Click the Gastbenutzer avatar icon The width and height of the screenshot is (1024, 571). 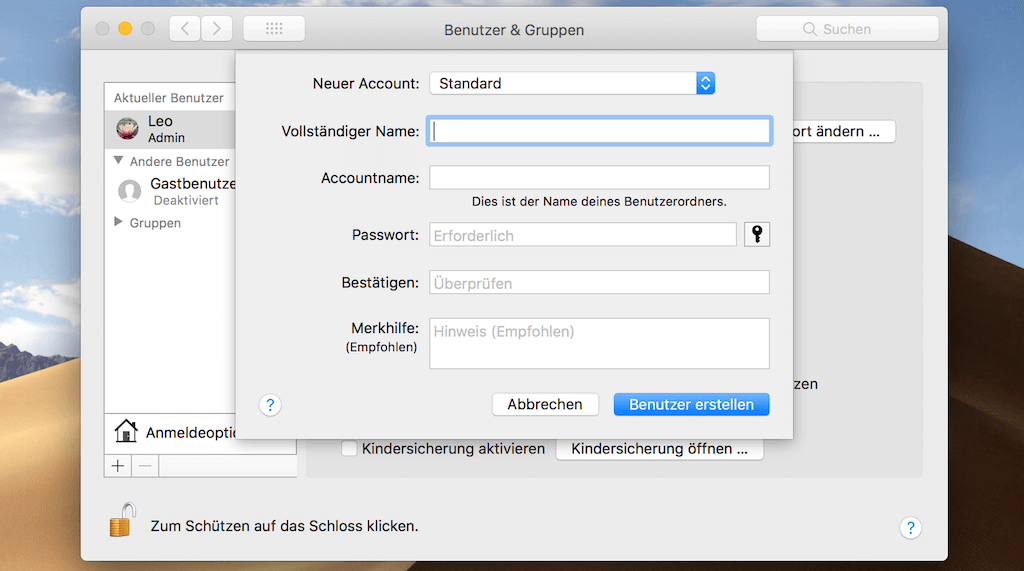[x=129, y=191]
